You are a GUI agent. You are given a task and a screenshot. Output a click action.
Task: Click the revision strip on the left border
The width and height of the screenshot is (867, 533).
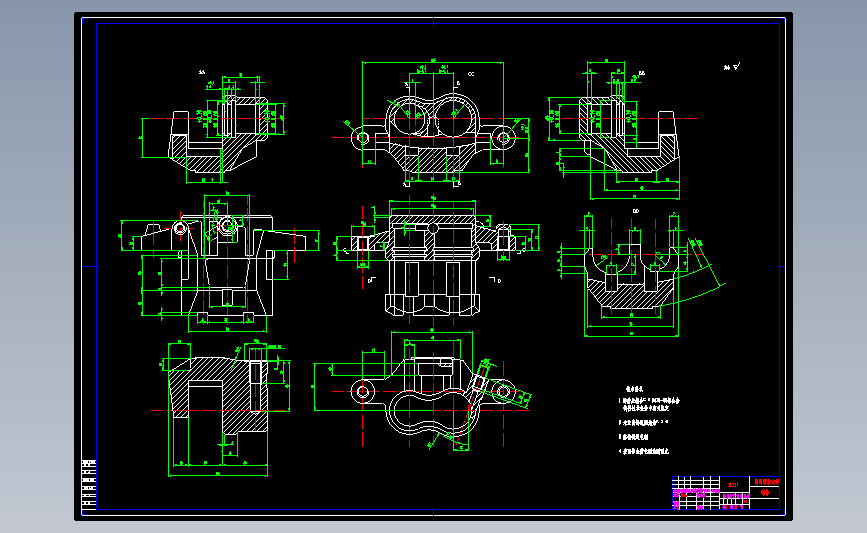[x=89, y=485]
